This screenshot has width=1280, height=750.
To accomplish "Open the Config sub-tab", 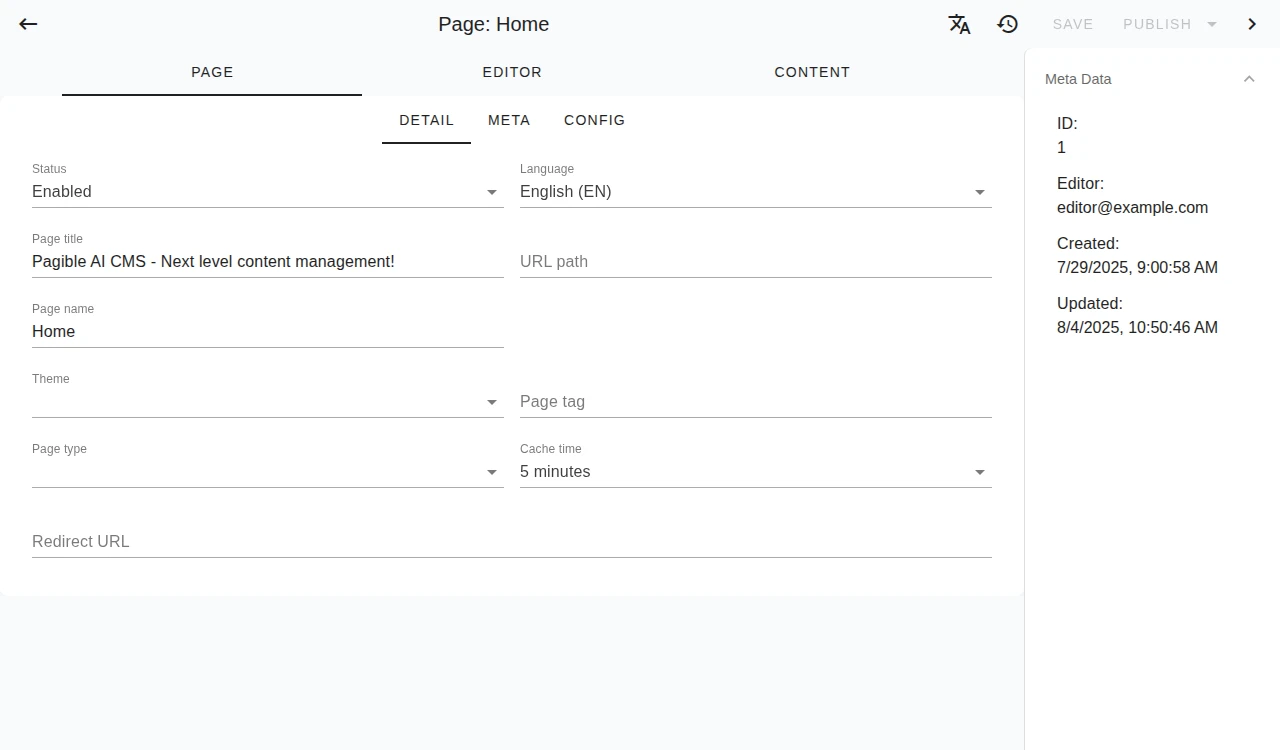I will 594,120.
